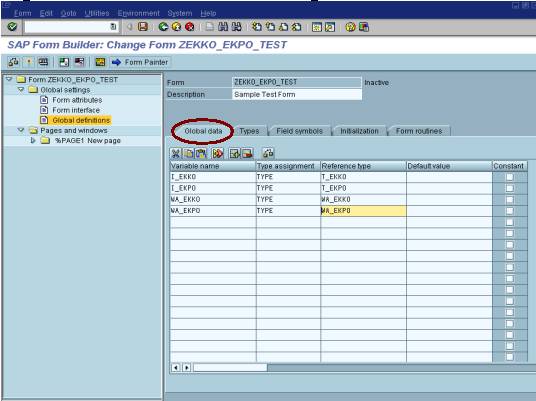This screenshot has height=401, width=536.
Task: Click the Test form icon beside Activate
Action: (x=43, y=62)
